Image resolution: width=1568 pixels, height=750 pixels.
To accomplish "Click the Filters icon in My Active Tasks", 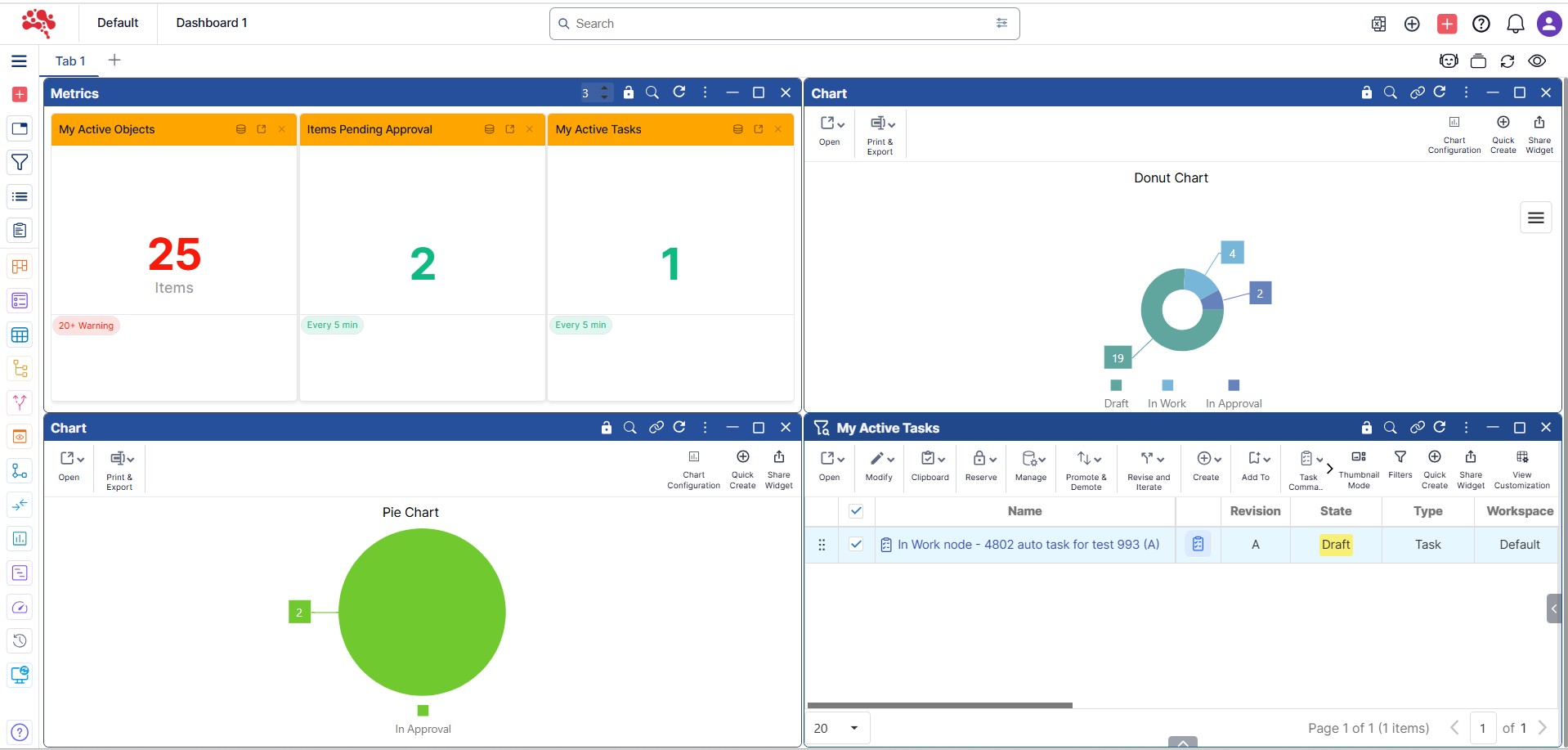I will point(1400,464).
